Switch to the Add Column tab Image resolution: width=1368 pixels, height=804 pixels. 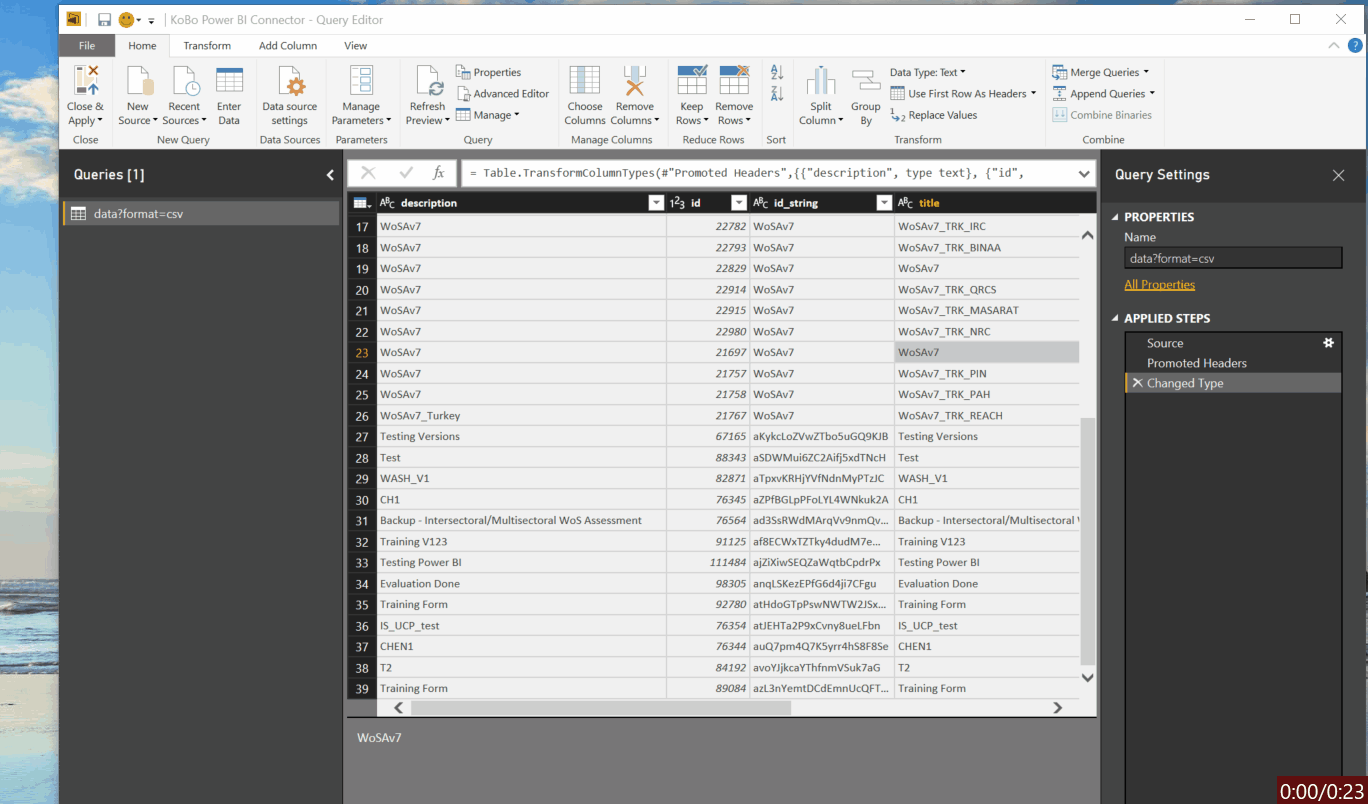pyautogui.click(x=288, y=46)
